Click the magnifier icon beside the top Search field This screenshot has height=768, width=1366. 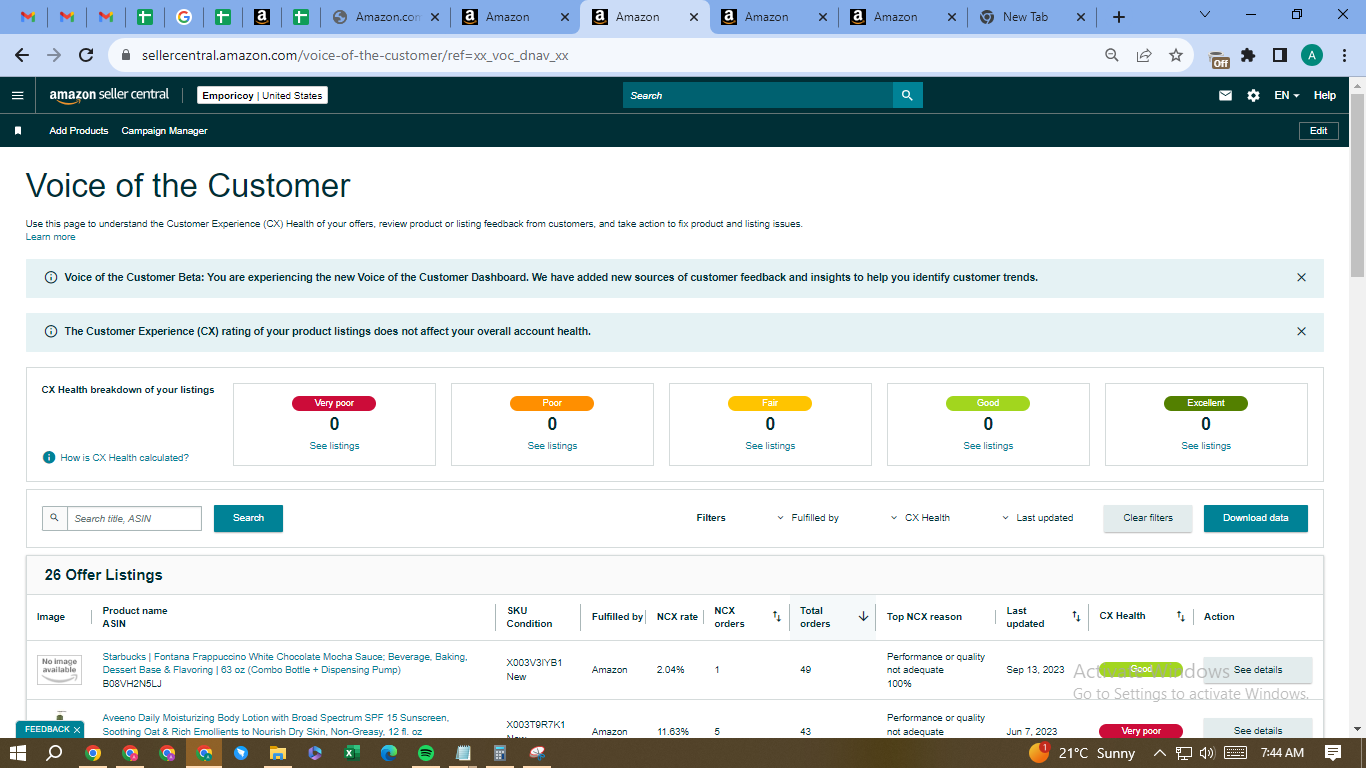pos(907,95)
